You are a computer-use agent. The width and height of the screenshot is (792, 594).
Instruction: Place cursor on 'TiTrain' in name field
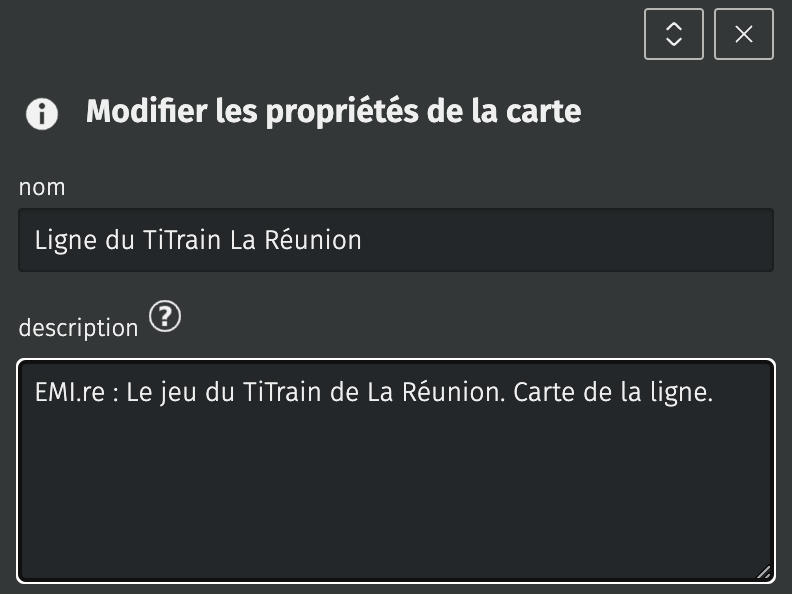[185, 241]
